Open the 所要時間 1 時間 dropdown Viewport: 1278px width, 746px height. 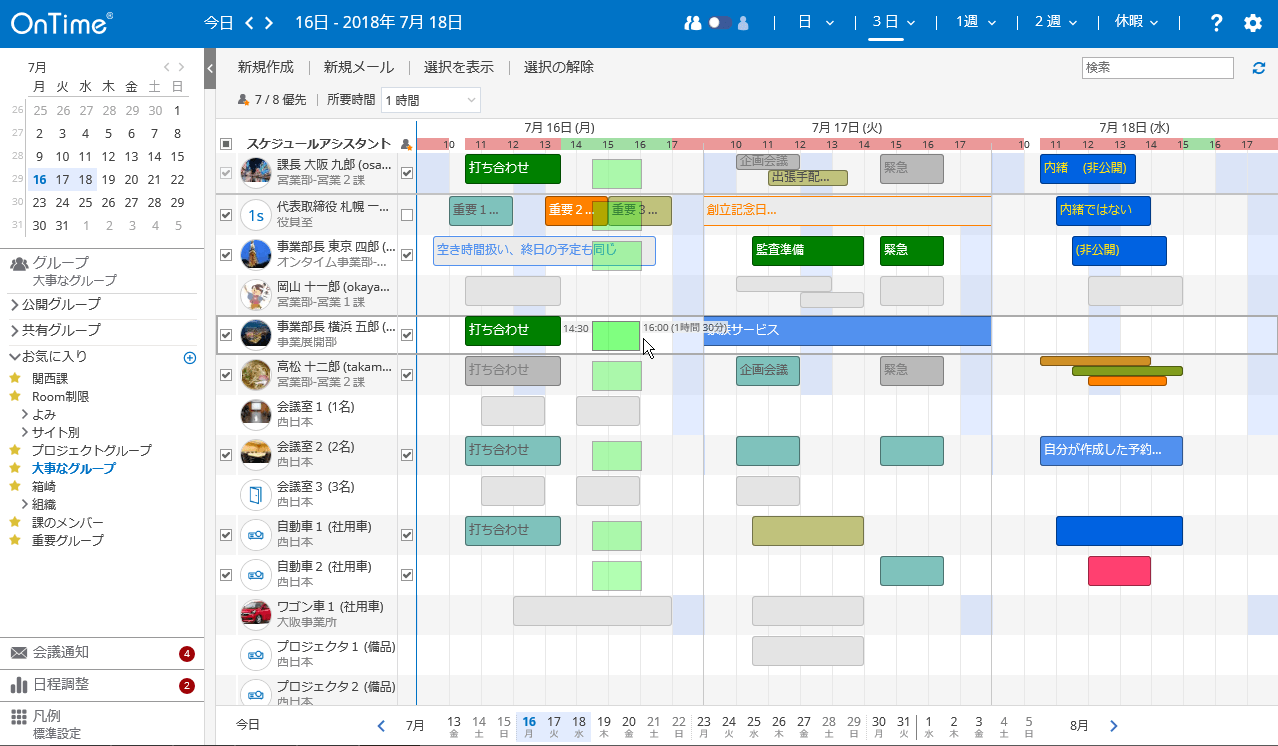tap(430, 100)
